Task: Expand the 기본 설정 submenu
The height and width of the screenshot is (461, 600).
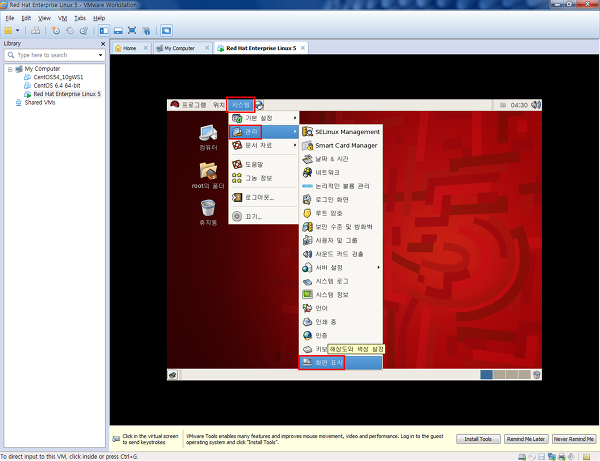Action: coord(264,118)
